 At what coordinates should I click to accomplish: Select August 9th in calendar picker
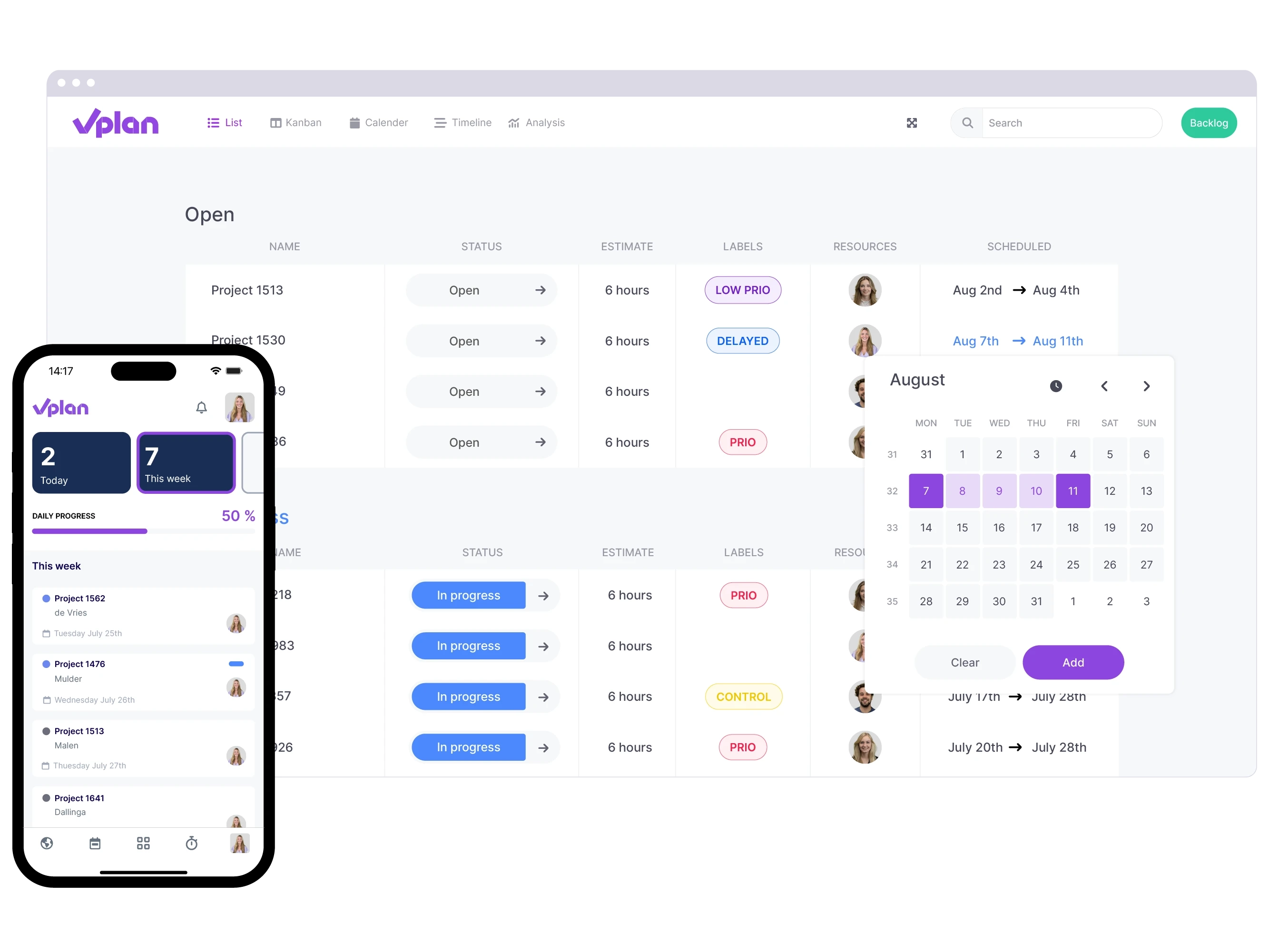tap(999, 490)
